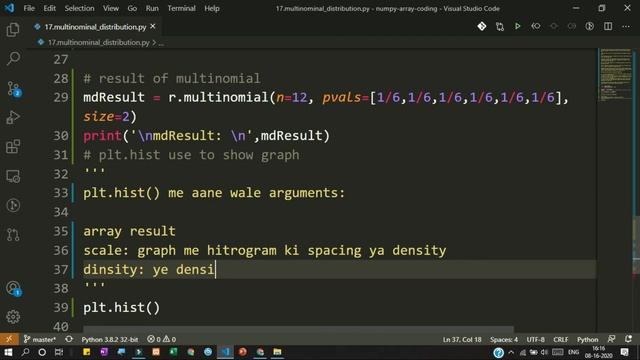Run Python file with green play button

pyautogui.click(x=518, y=27)
